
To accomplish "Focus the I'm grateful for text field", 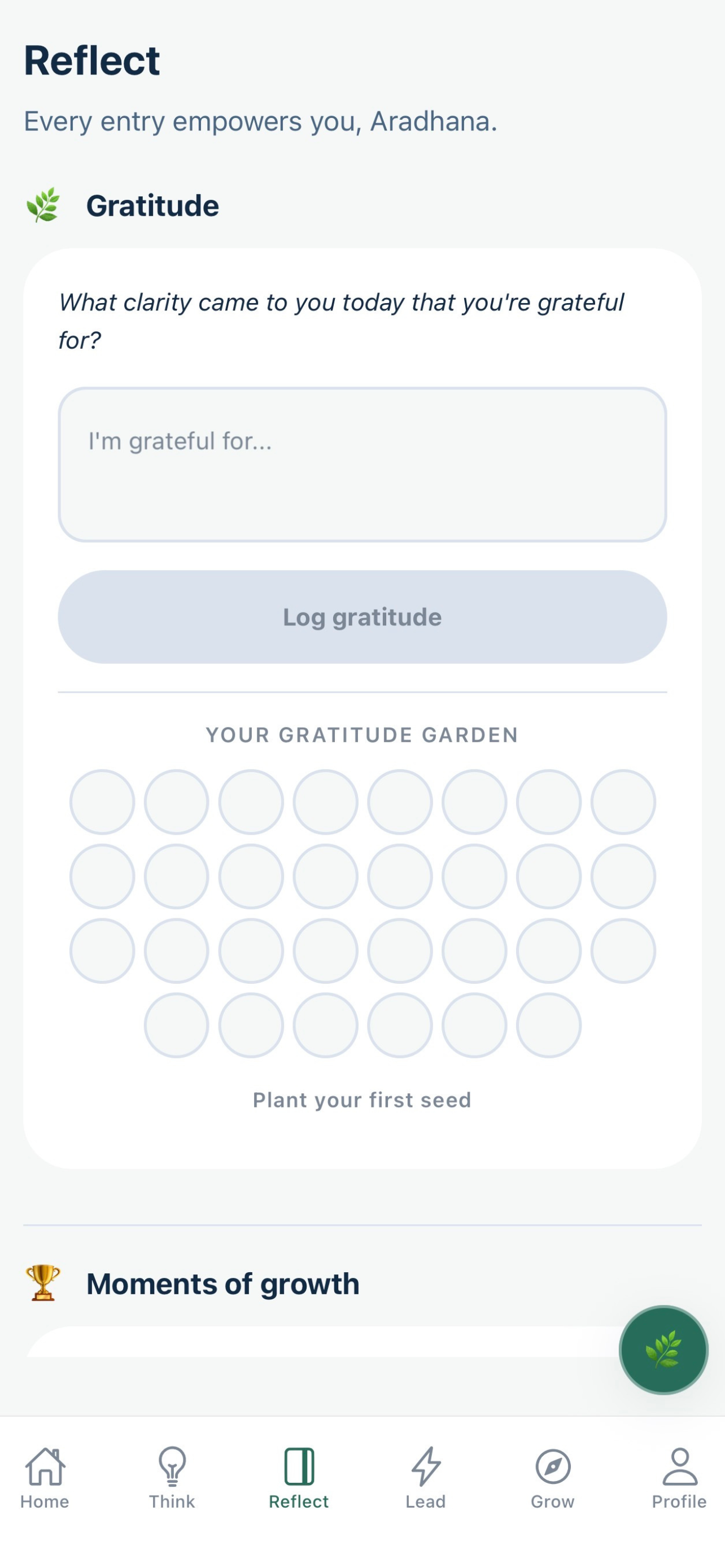I will (362, 465).
